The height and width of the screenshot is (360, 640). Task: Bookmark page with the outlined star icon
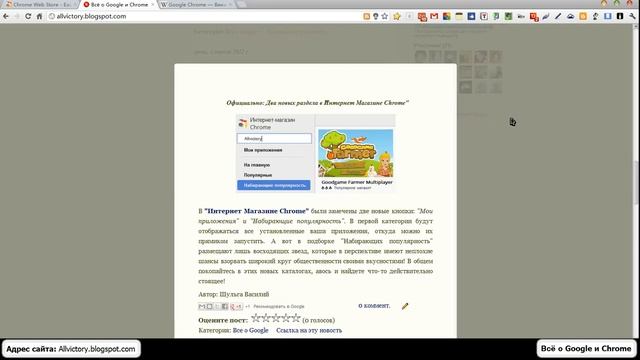point(384,16)
